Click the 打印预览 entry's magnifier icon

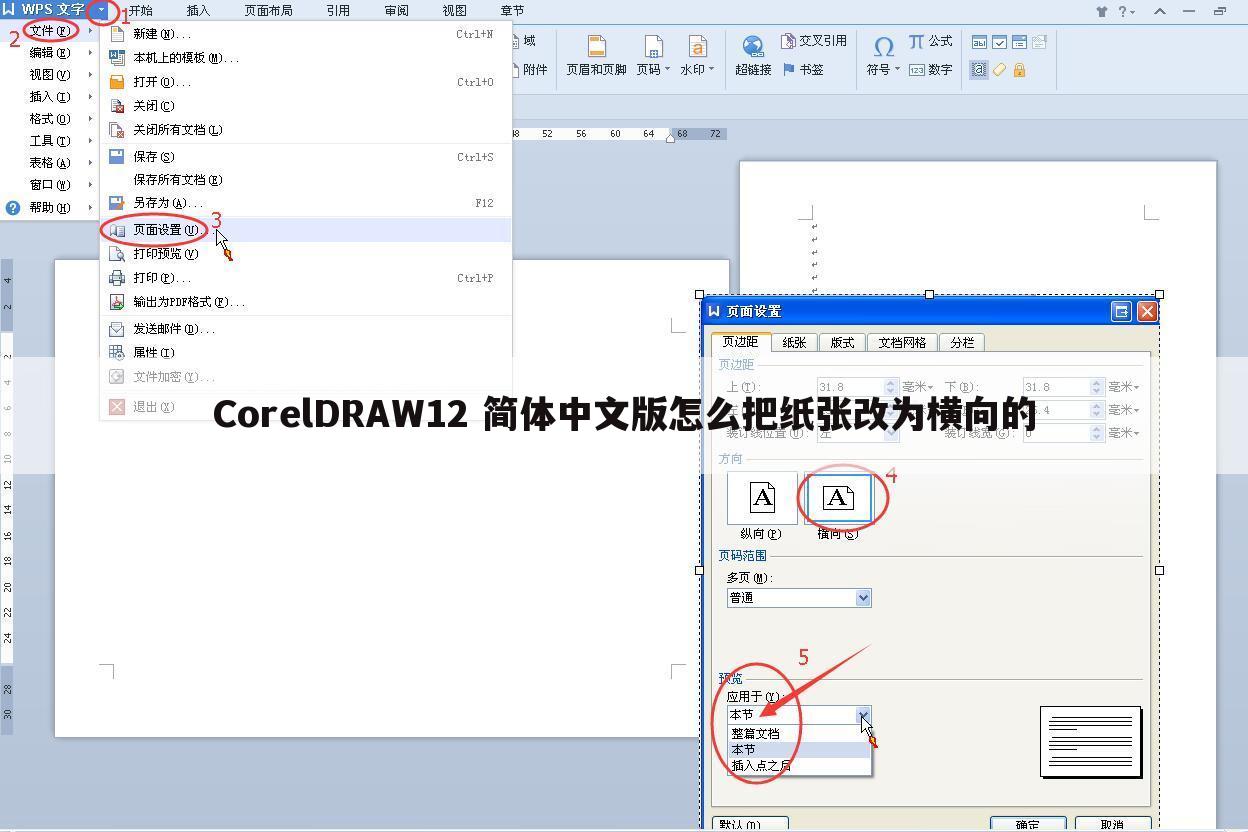tap(117, 254)
